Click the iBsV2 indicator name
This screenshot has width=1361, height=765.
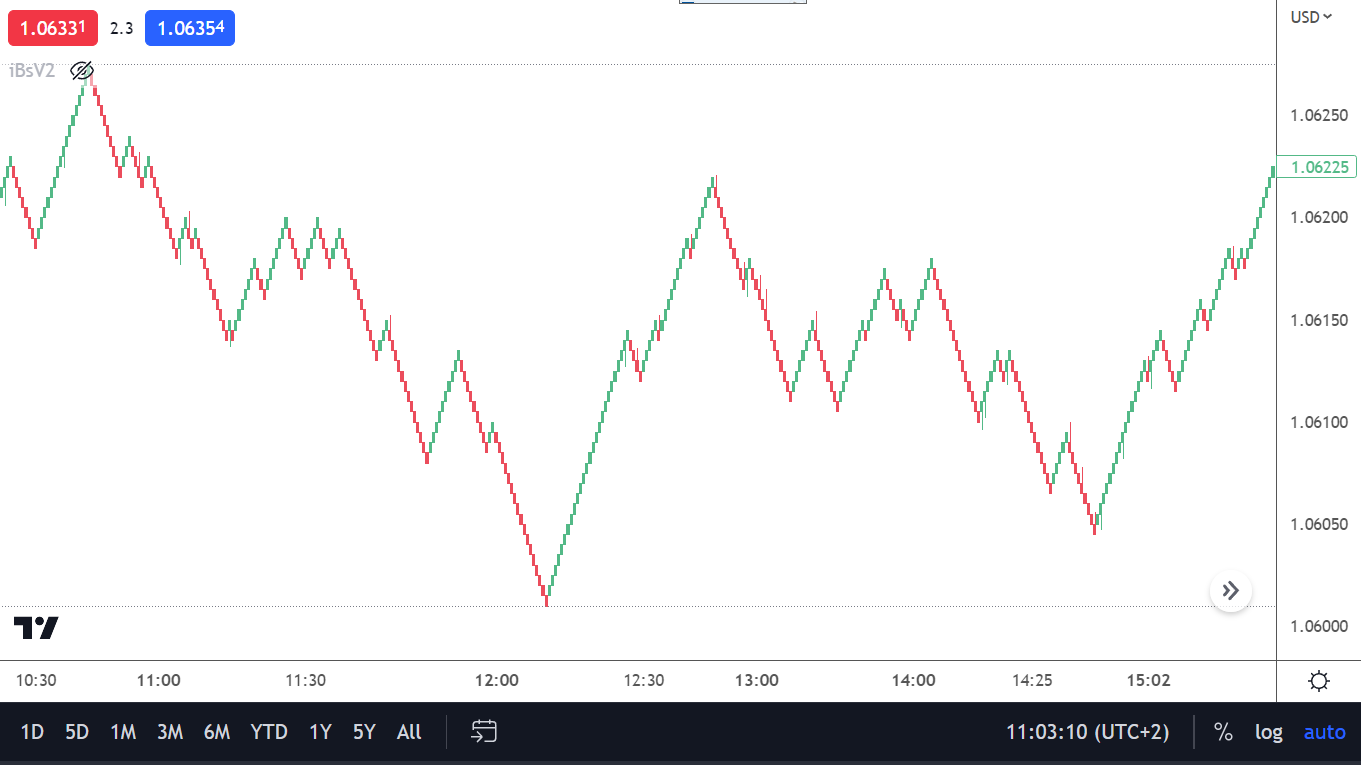click(32, 71)
